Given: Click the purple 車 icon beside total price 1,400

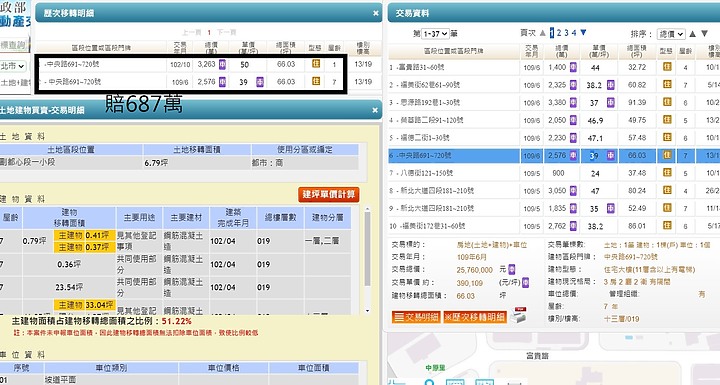Looking at the screenshot, I should point(573,67).
